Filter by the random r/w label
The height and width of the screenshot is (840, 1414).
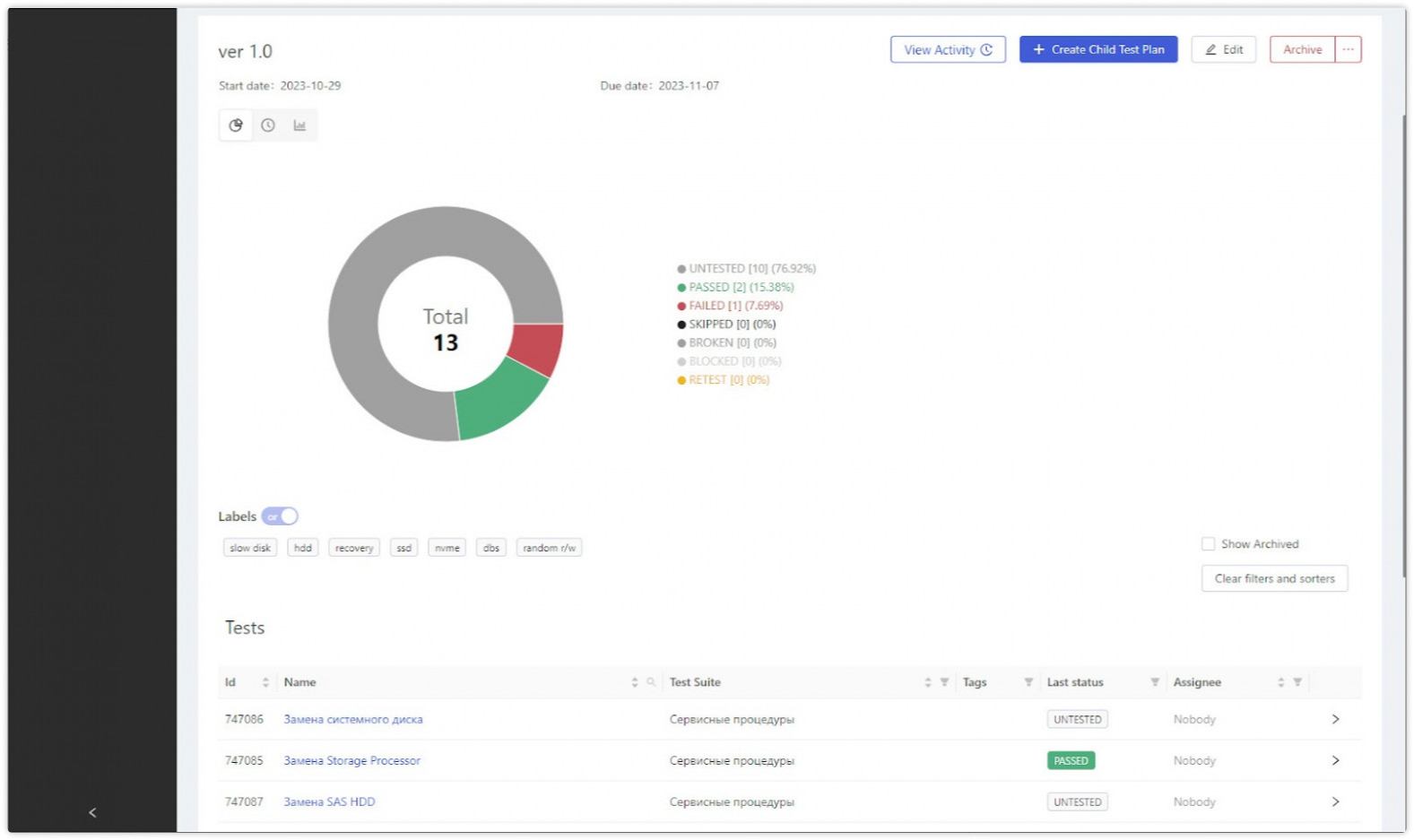coord(550,548)
